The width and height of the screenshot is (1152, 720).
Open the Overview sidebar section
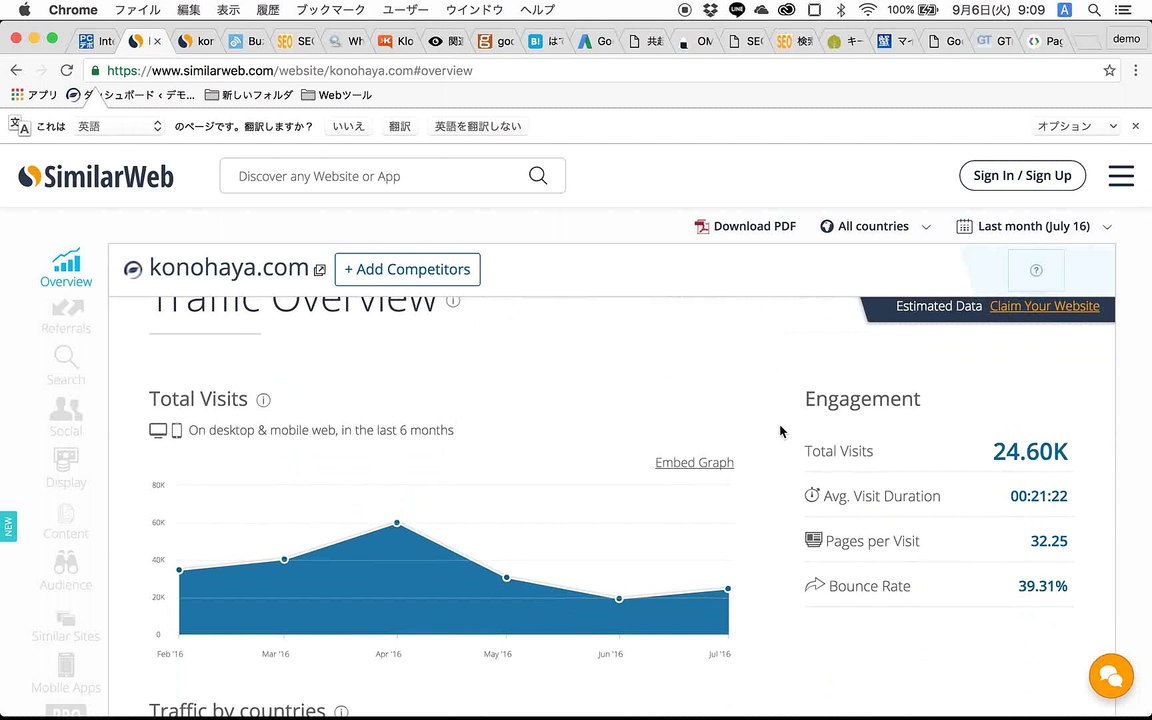pos(65,268)
